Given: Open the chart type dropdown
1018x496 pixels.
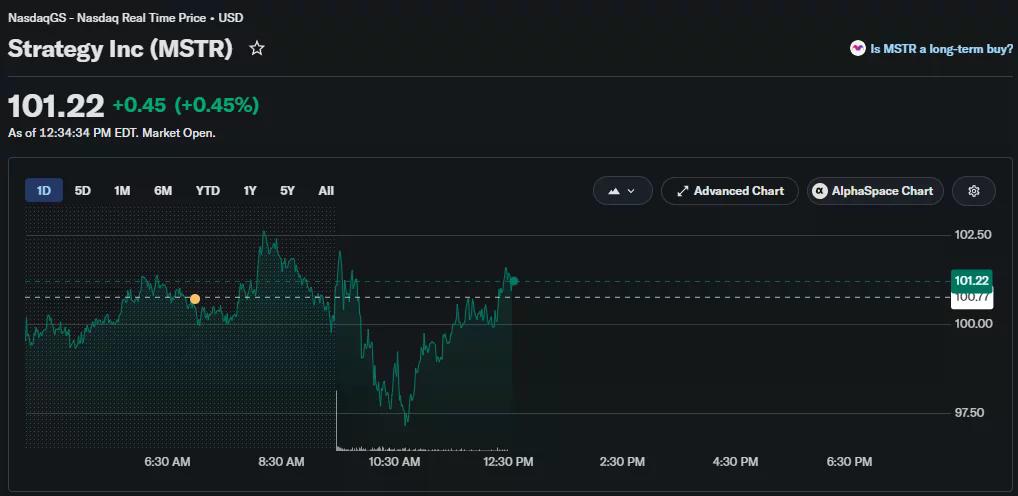Looking at the screenshot, I should [x=623, y=191].
